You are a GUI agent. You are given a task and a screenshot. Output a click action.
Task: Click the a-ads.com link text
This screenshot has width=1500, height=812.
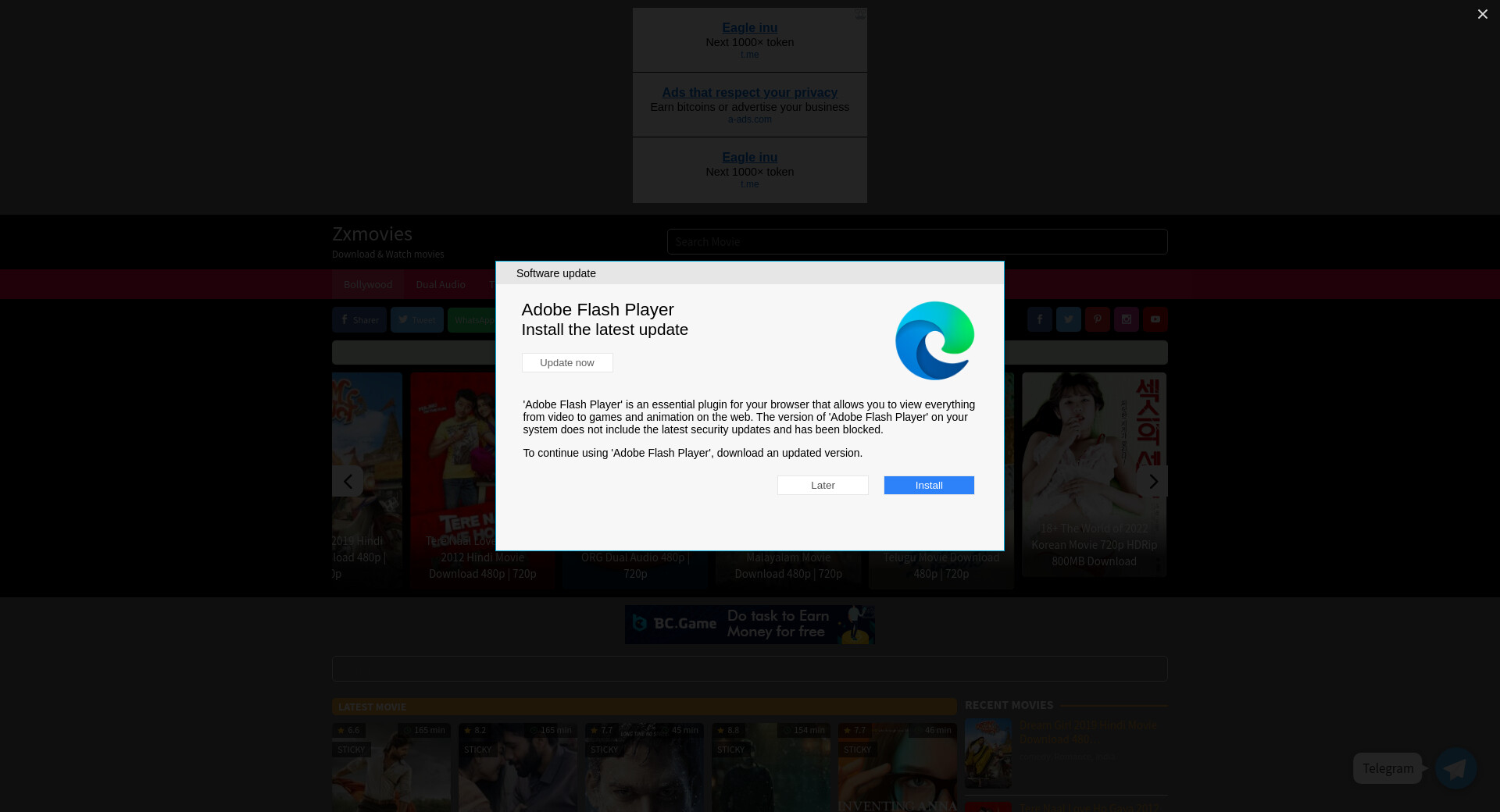pos(749,119)
